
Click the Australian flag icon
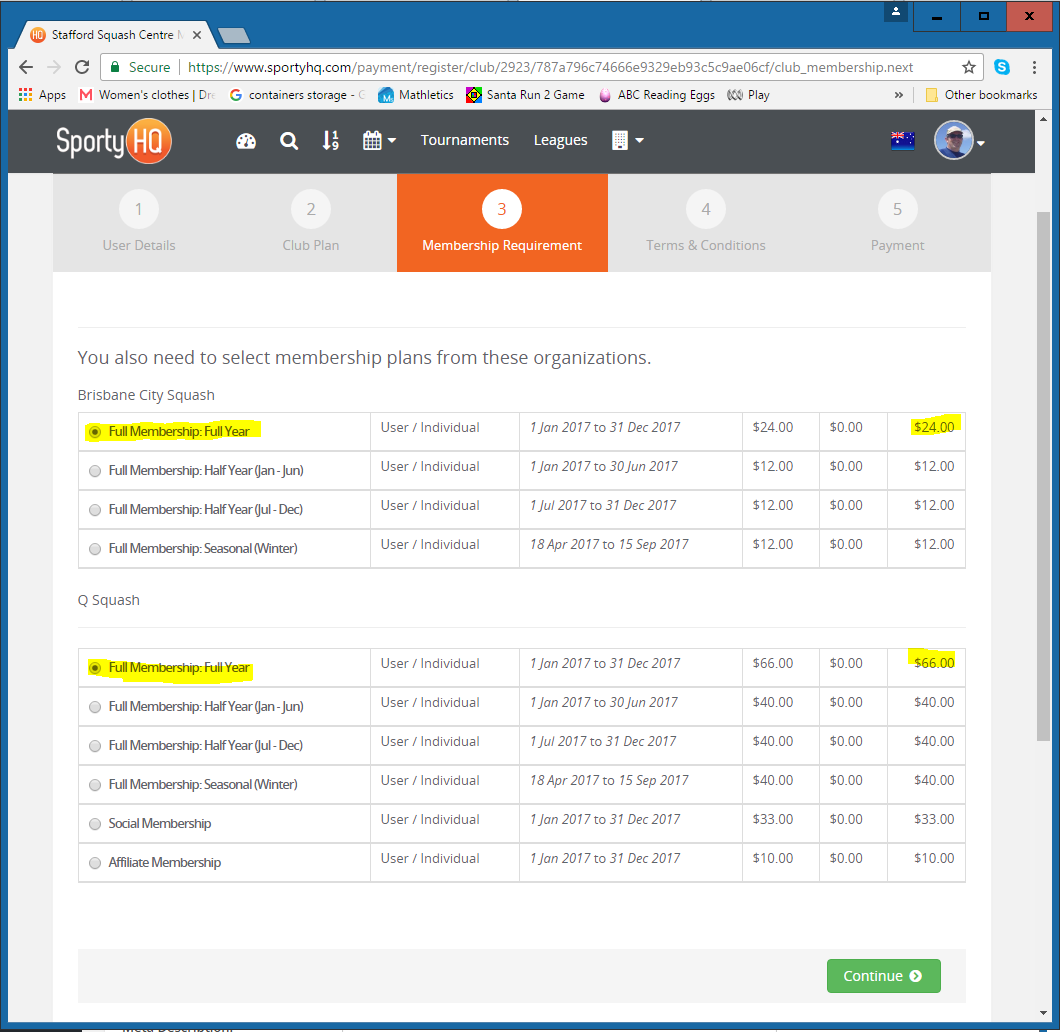pyautogui.click(x=902, y=141)
